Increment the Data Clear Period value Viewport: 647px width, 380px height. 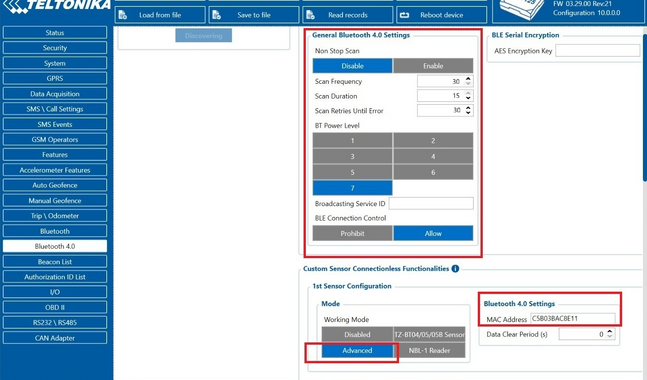(610, 331)
